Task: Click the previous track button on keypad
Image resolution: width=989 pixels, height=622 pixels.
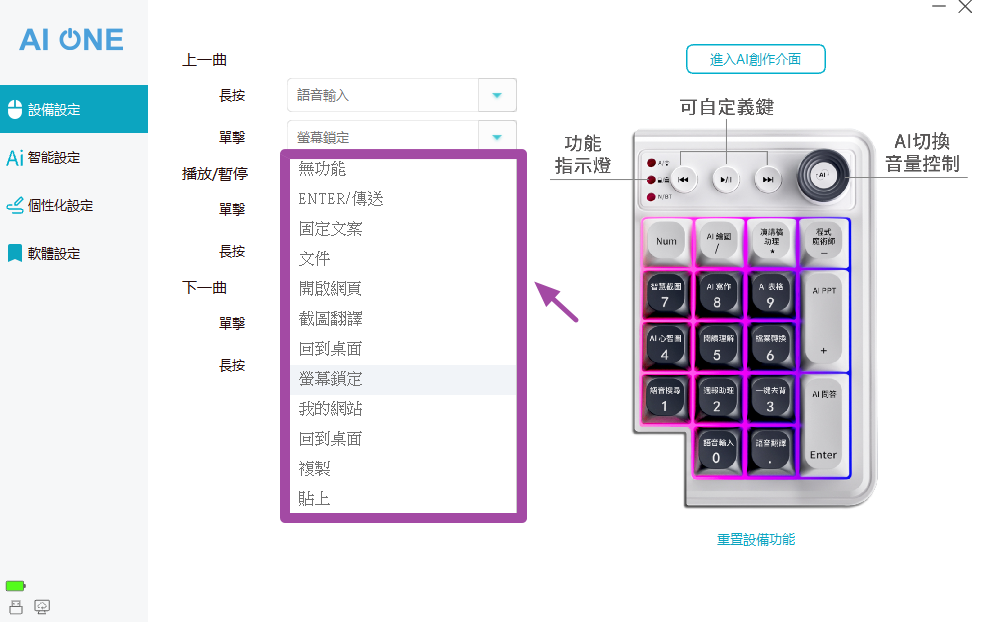Action: point(684,181)
